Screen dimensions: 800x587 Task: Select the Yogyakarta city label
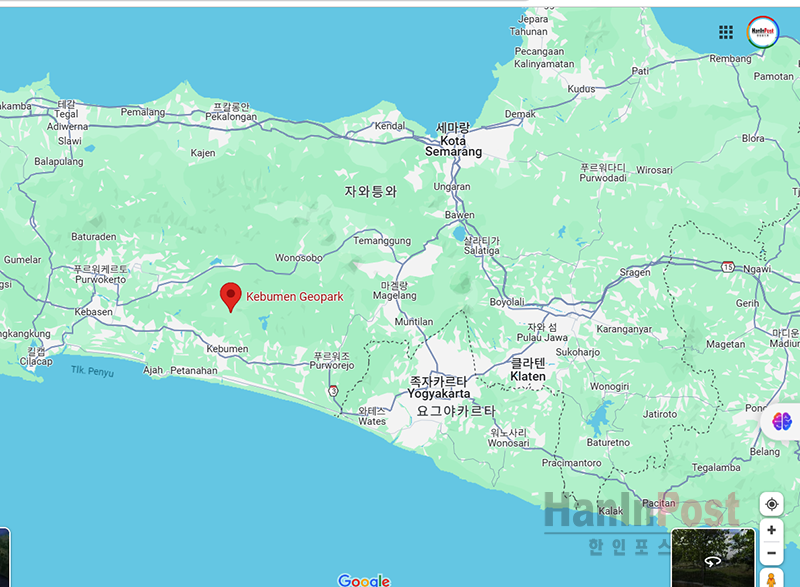[x=439, y=394]
